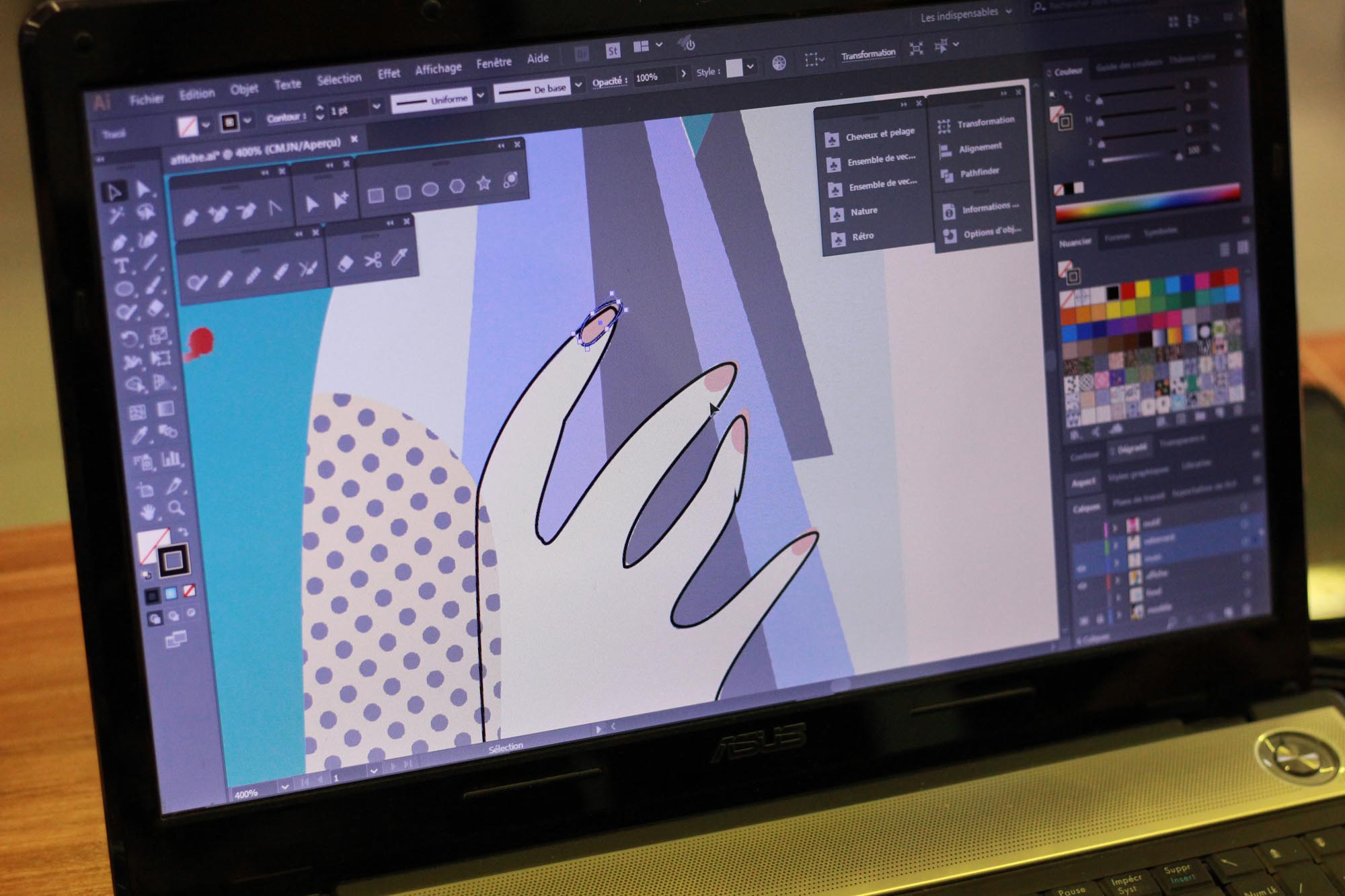Pick the Lasso tool
Viewport: 1345px width, 896px height.
point(146,213)
